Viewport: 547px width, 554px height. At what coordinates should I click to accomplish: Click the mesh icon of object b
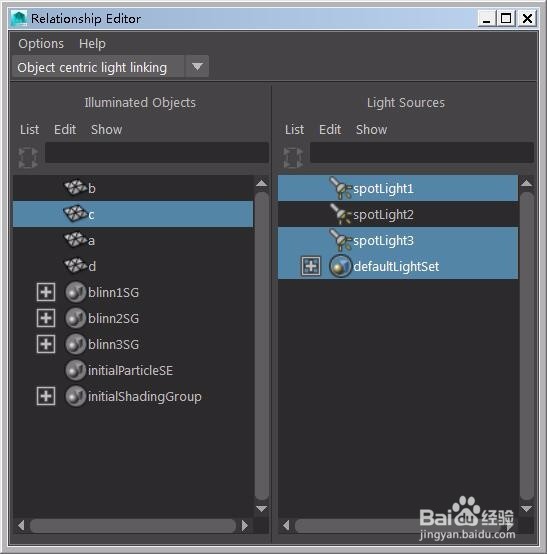point(75,187)
